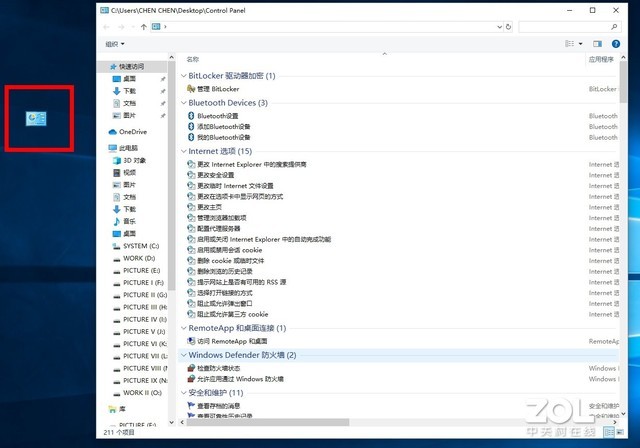Click the 名称 column header
This screenshot has width=640, height=448.
[x=194, y=60]
